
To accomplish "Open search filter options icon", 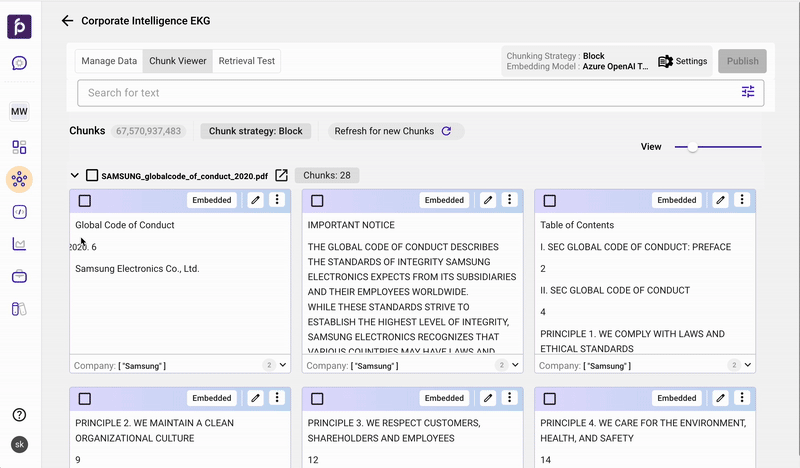I will 748,92.
